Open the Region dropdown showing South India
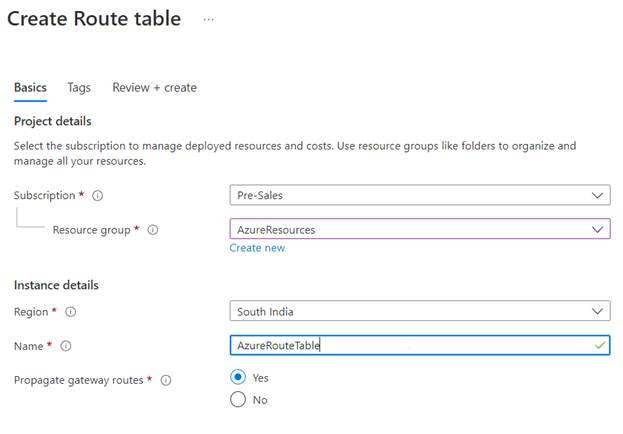The width and height of the screenshot is (623, 434). coord(420,311)
